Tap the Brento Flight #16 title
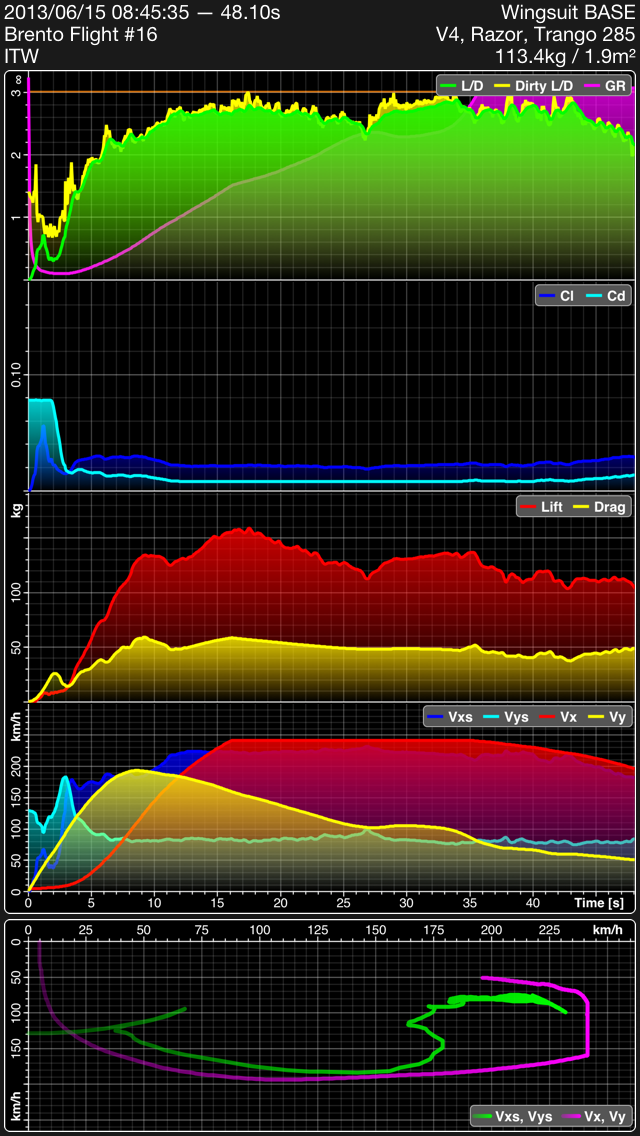This screenshot has height=1136, width=640. click(81, 34)
